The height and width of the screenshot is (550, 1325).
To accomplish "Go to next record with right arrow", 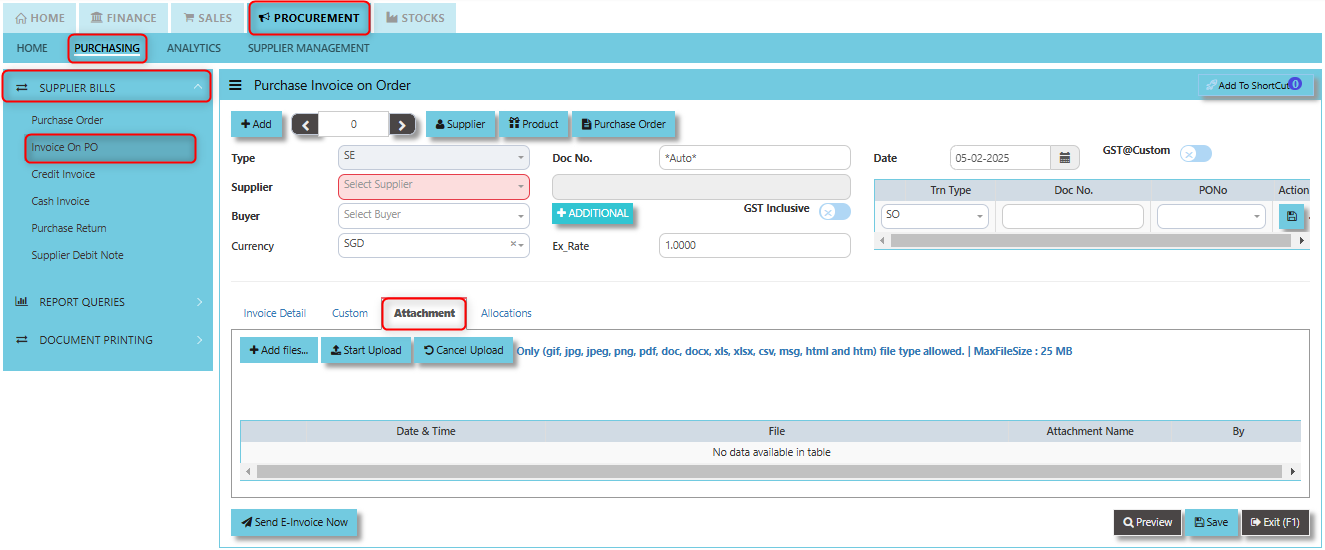I will (402, 125).
